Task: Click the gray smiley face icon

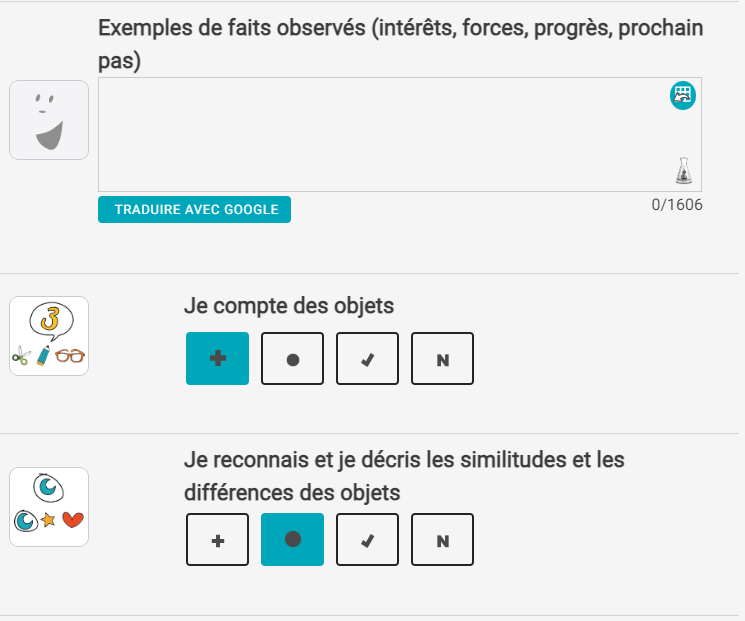Action: (x=49, y=120)
